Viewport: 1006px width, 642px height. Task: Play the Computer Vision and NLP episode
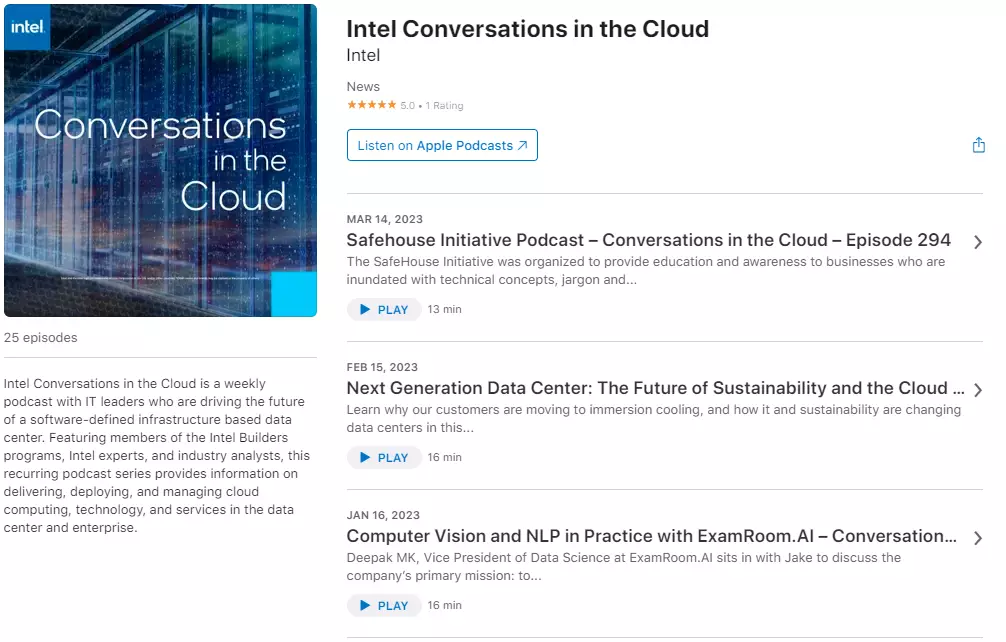click(x=384, y=605)
